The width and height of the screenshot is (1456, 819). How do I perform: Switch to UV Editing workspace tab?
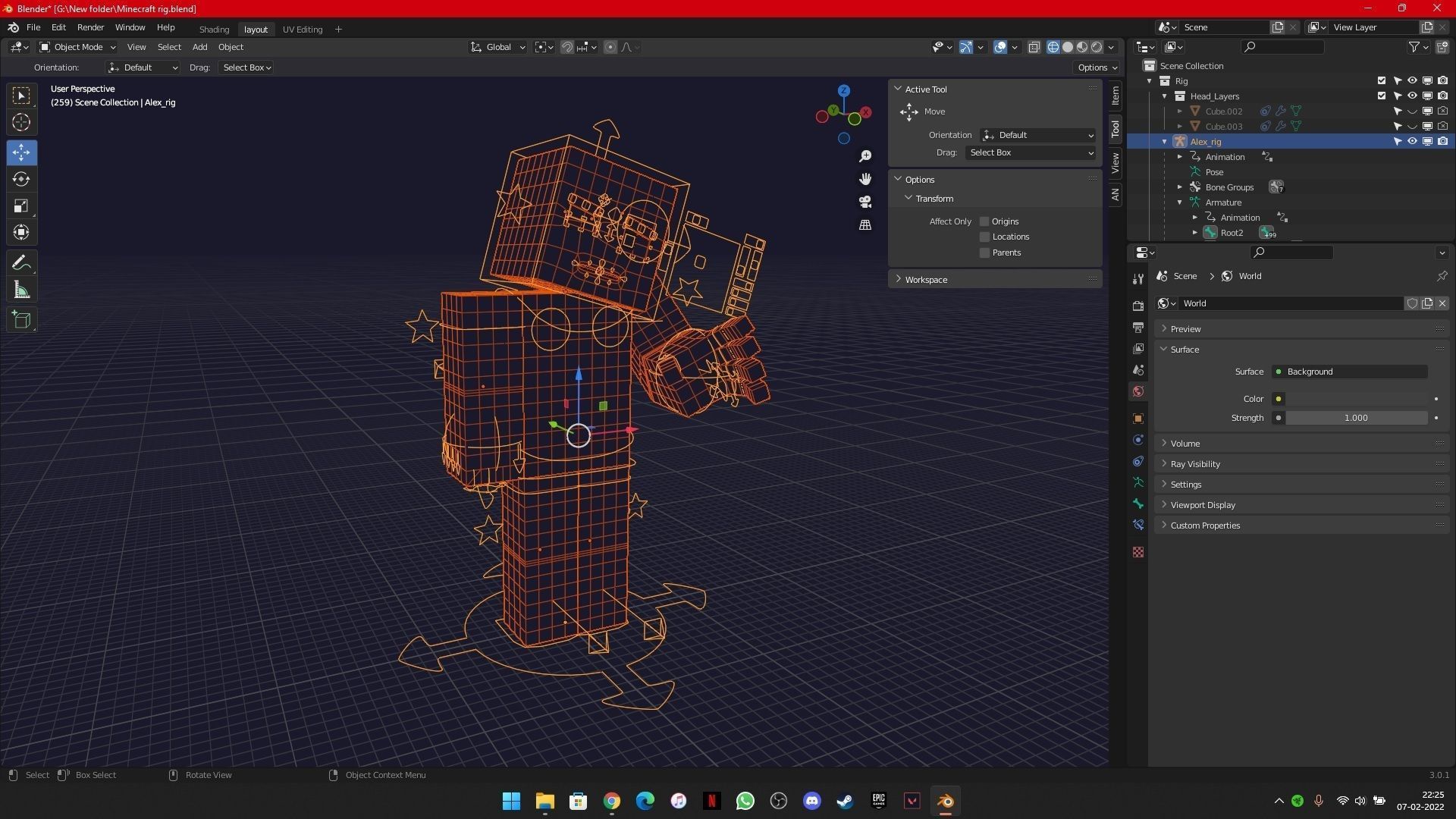pyautogui.click(x=303, y=30)
